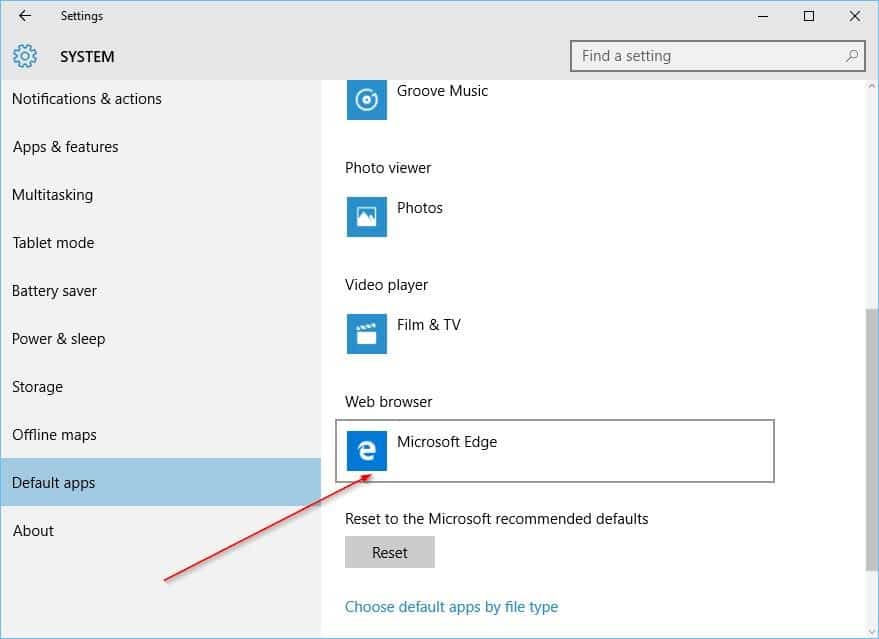Minimize the Settings window
The image size is (879, 639).
(x=763, y=16)
